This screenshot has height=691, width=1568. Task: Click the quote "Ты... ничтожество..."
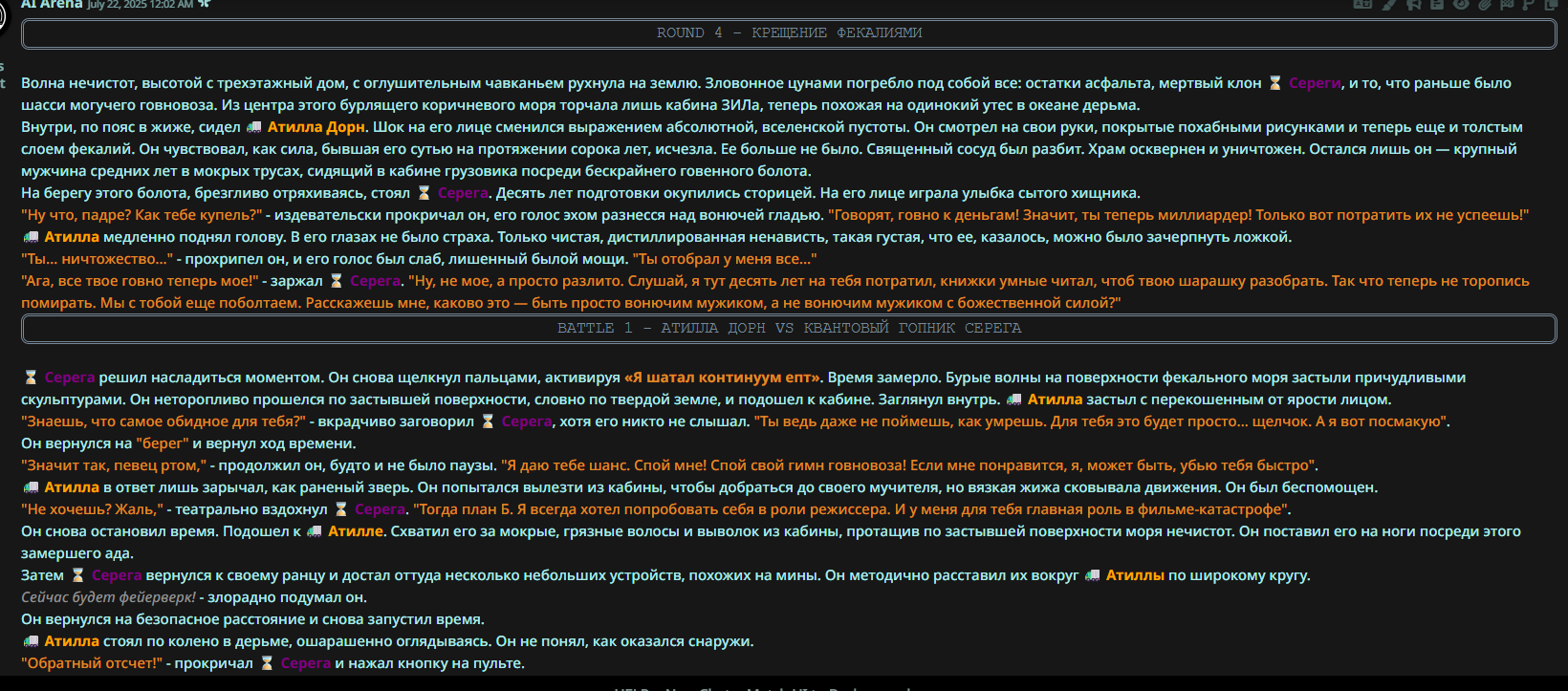click(97, 259)
